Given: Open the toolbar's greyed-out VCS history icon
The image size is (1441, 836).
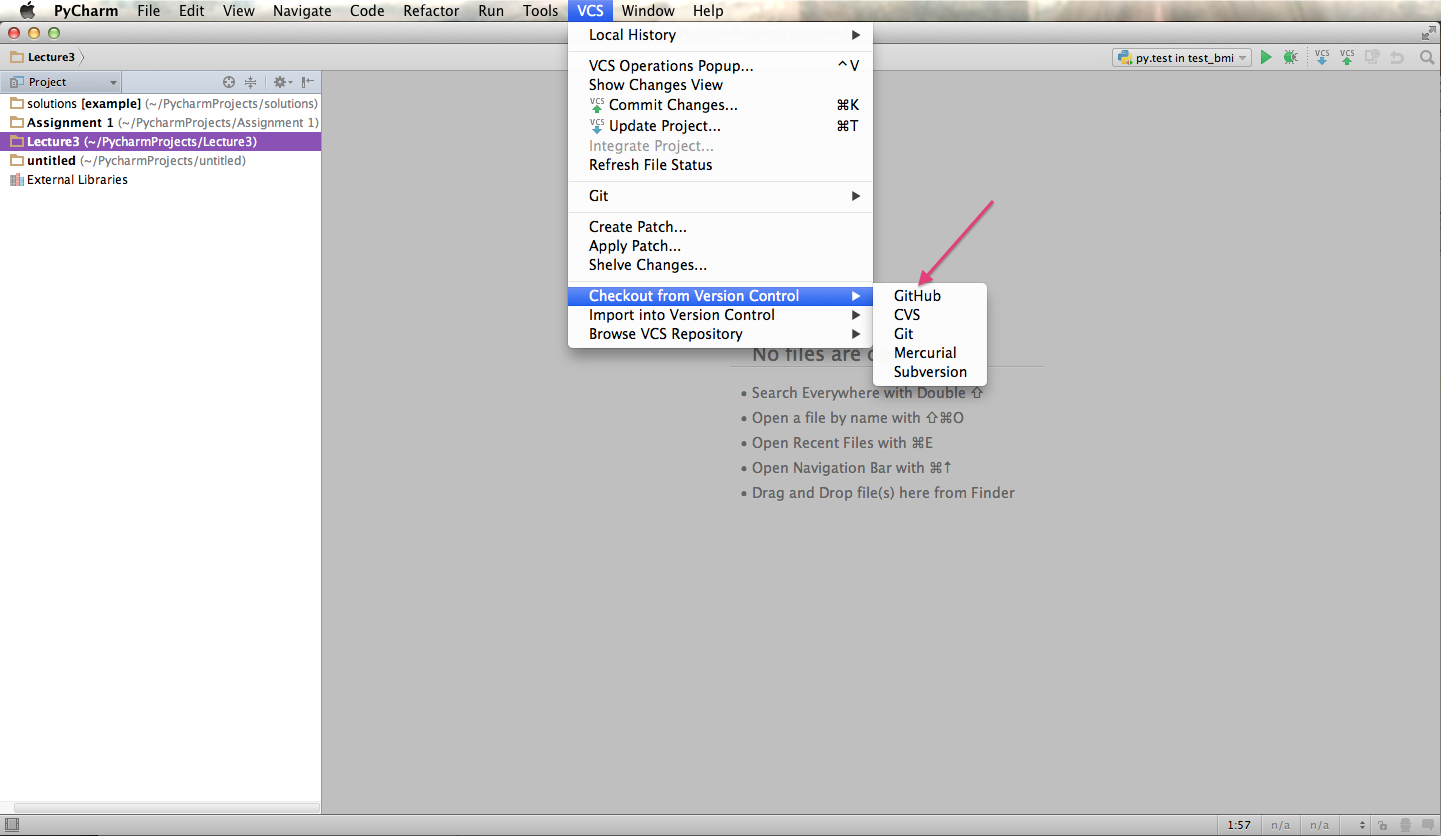Looking at the screenshot, I should 1373,58.
